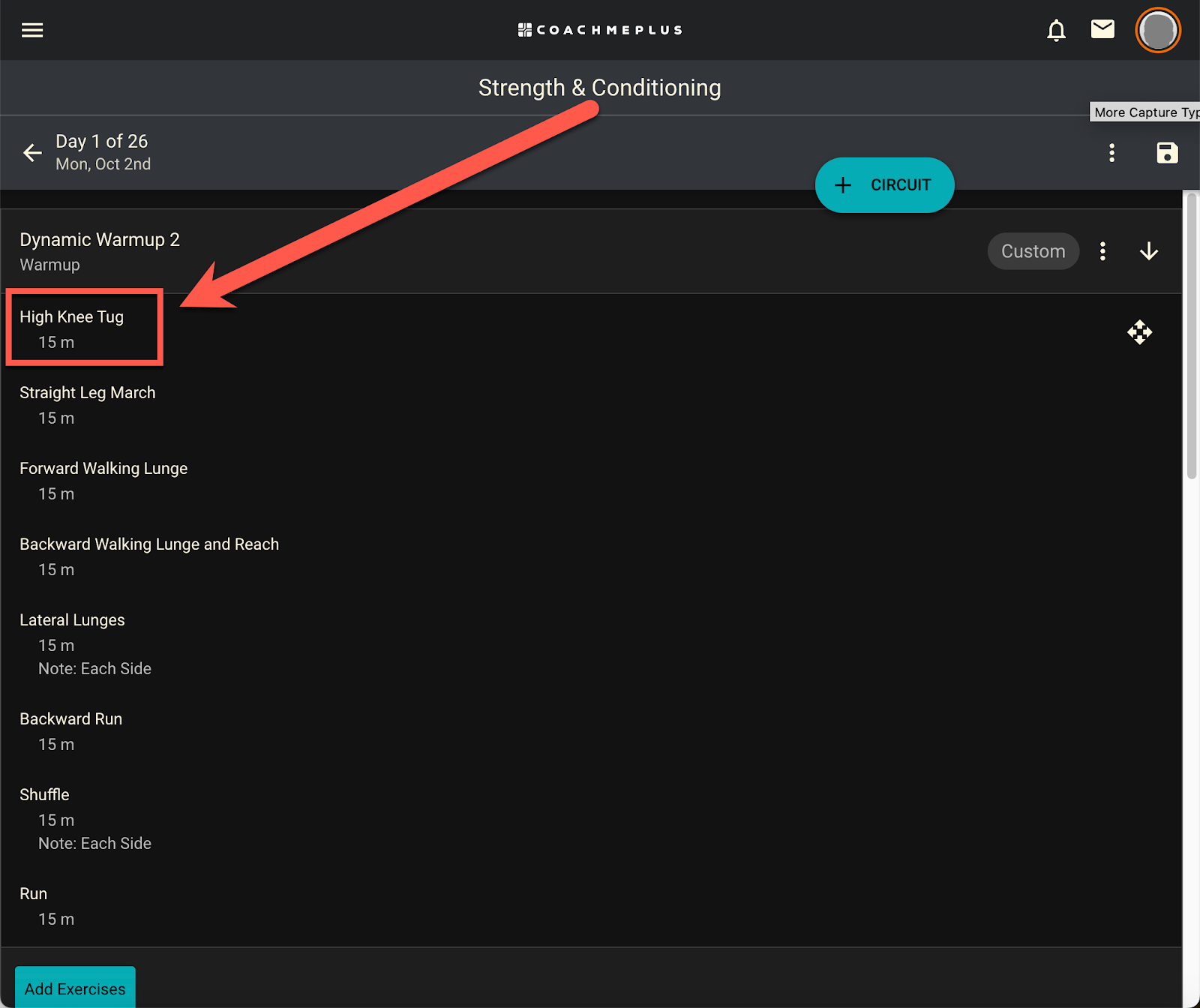This screenshot has width=1200, height=1008.
Task: Save the workout with the floppy disk icon
Action: (1167, 153)
